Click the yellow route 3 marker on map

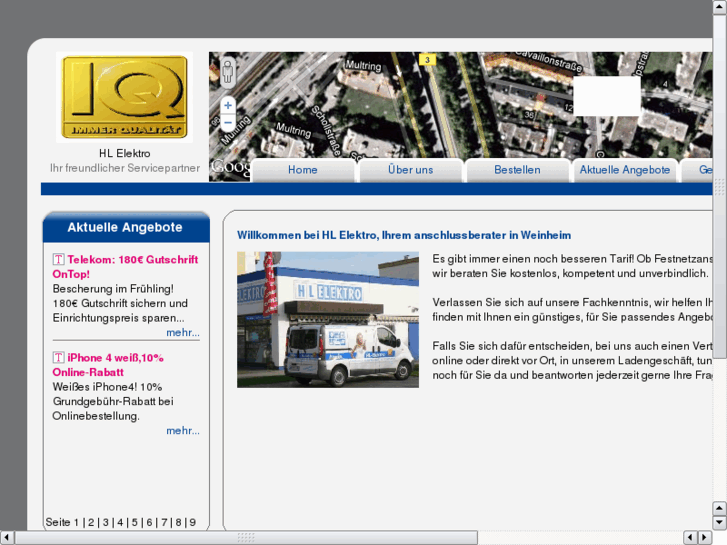[x=427, y=59]
